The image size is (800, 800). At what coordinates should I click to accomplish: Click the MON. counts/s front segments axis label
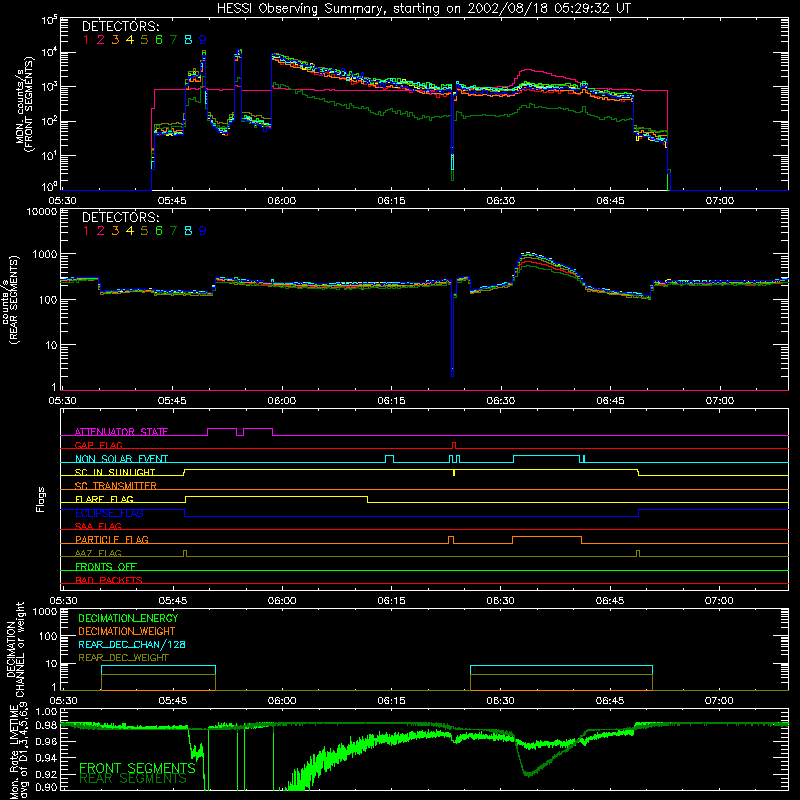click(x=25, y=104)
